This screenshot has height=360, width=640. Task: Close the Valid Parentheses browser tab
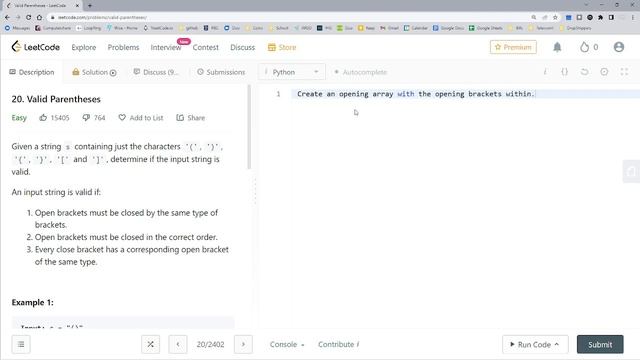[77, 6]
